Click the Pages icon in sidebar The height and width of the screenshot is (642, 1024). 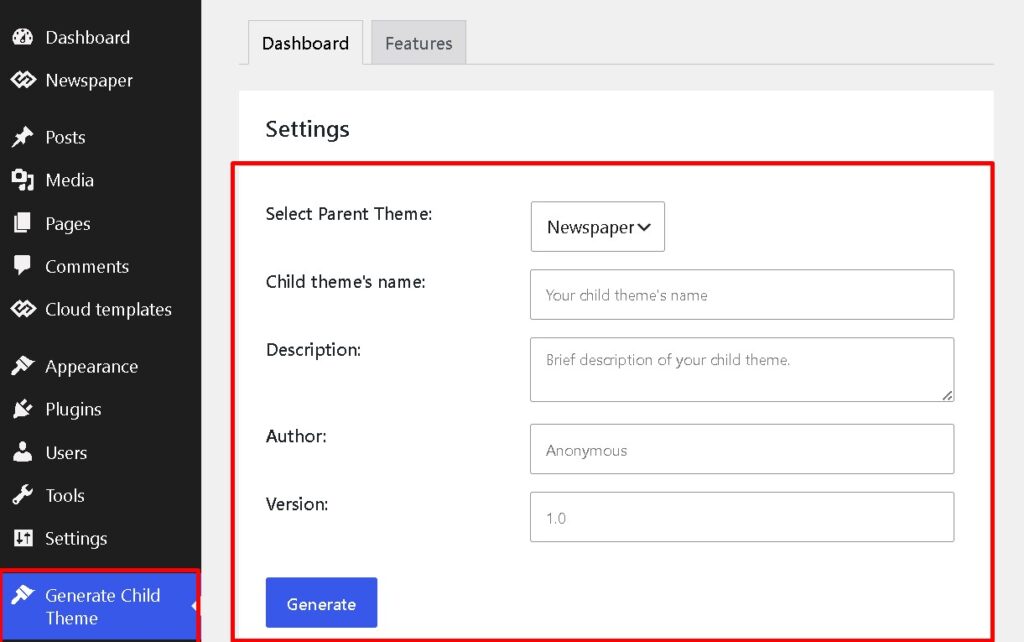(x=23, y=223)
